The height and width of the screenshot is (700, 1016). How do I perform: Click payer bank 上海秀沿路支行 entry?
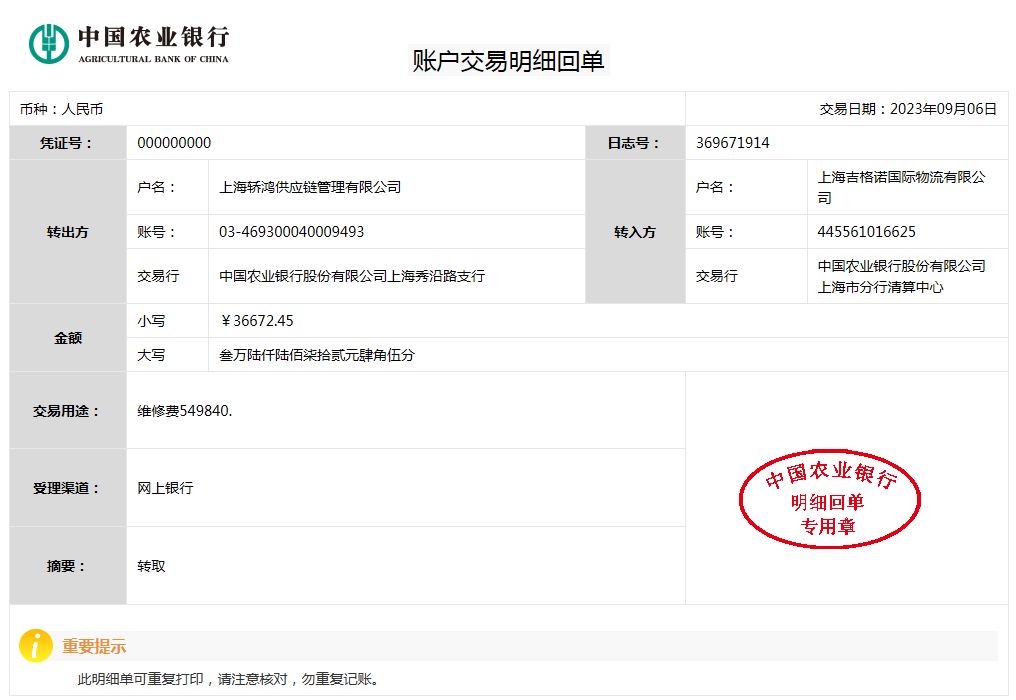coord(352,276)
